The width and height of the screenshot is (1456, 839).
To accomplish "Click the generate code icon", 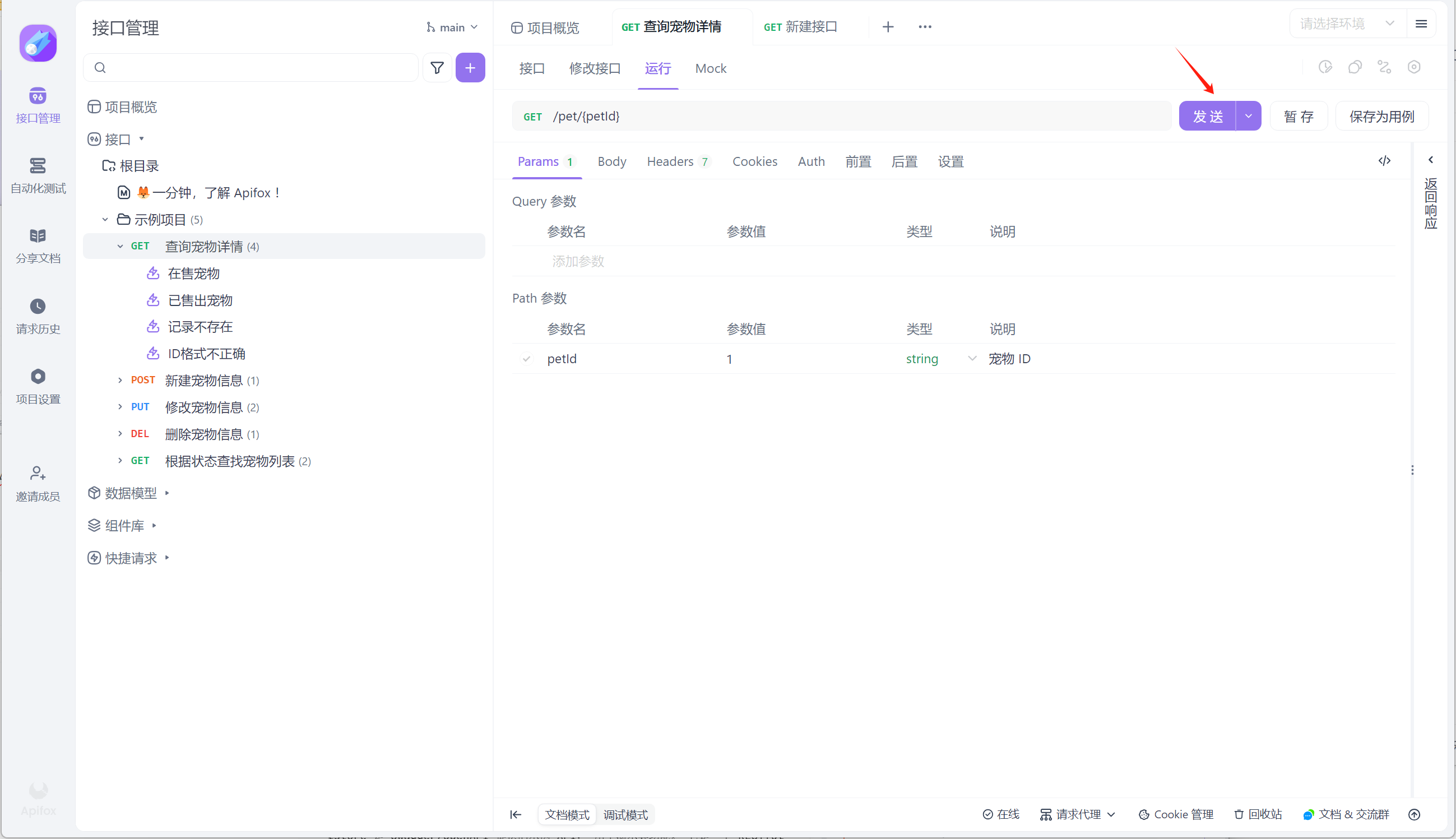I will point(1384,161).
